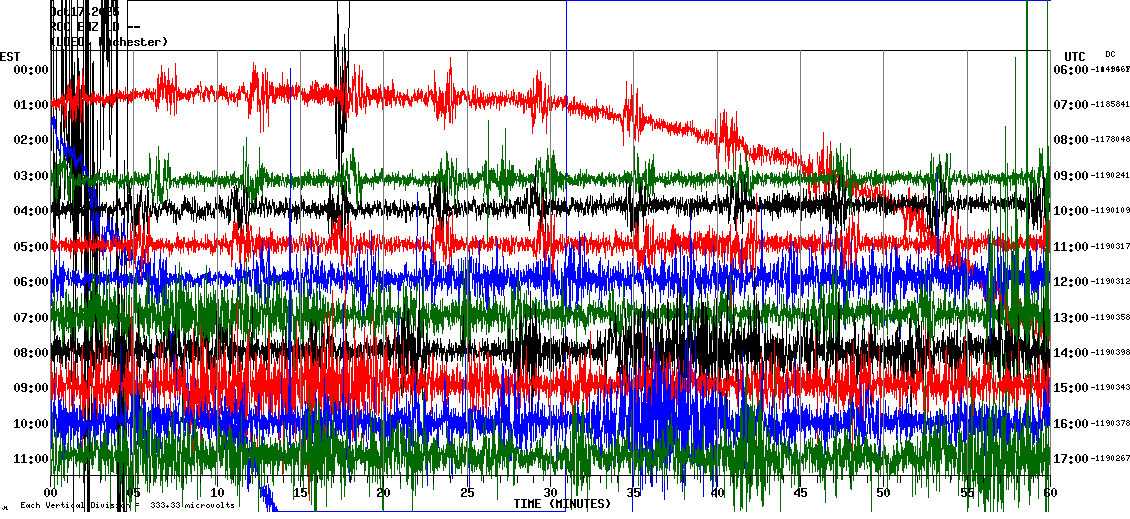Click the DC offset column header
The image size is (1130, 519).
click(x=1110, y=54)
